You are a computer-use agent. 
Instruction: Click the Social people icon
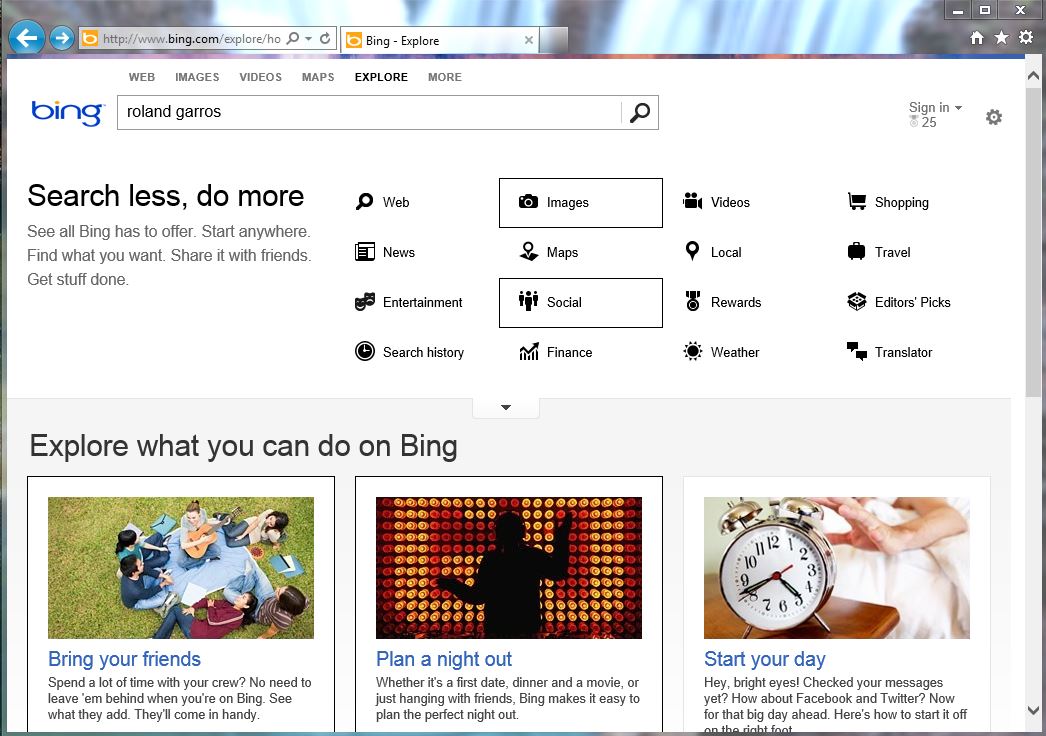click(x=528, y=301)
